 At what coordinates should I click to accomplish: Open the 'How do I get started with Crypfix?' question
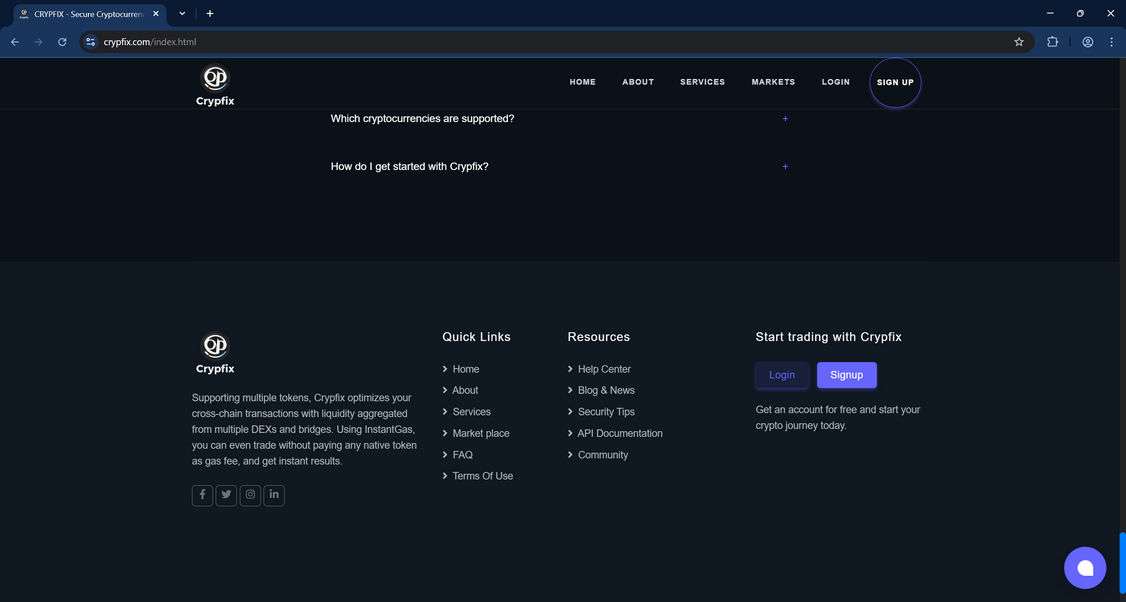point(409,166)
